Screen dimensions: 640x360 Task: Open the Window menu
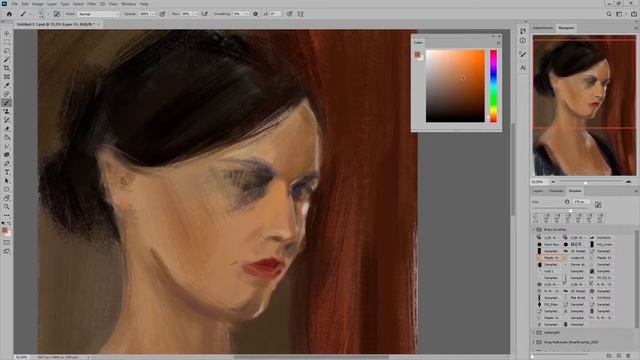(128, 4)
